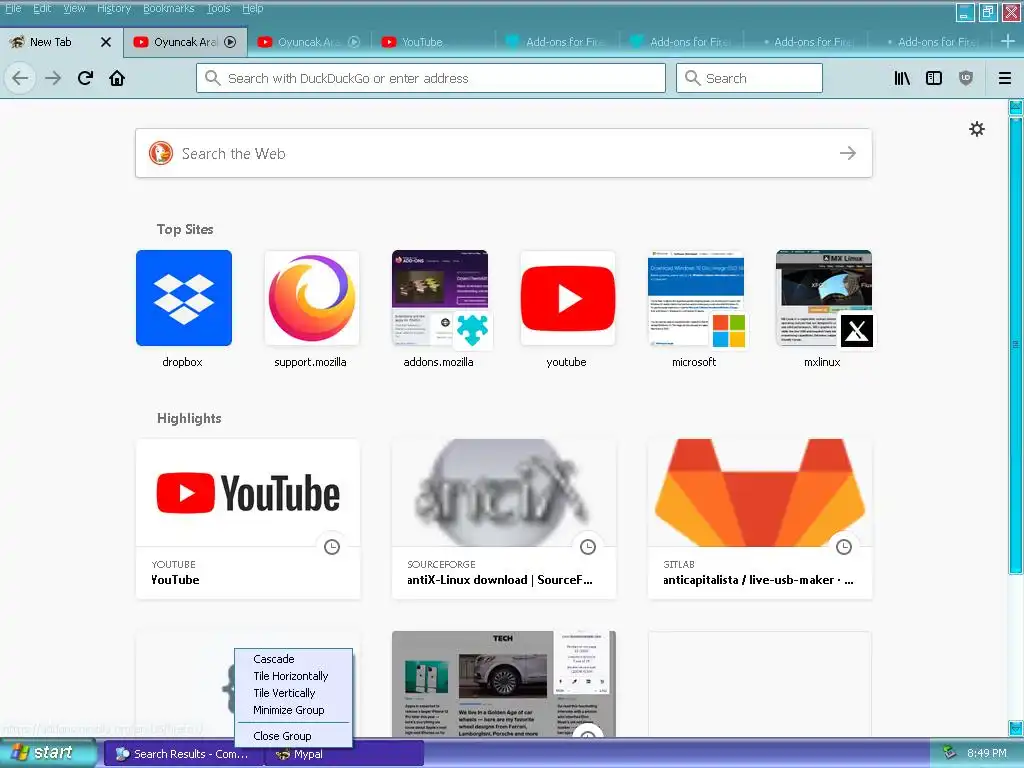Click the page vertical scrollbar thumb
Screen dimensions: 1024x768
(1016, 345)
